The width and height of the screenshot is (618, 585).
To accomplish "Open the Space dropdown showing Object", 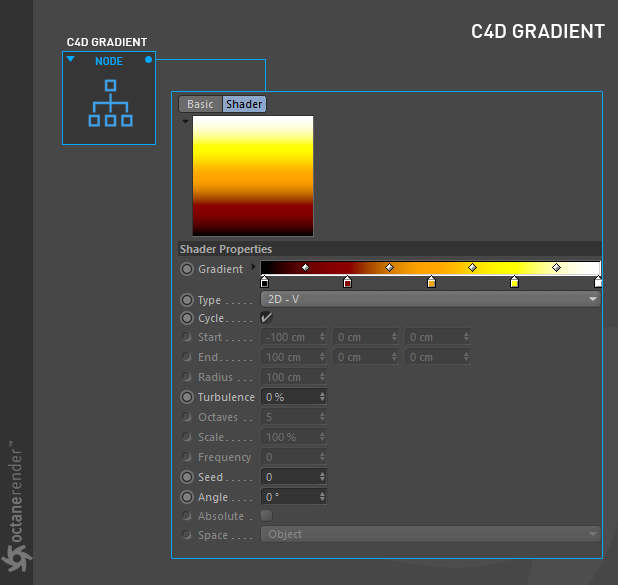I will click(x=430, y=534).
